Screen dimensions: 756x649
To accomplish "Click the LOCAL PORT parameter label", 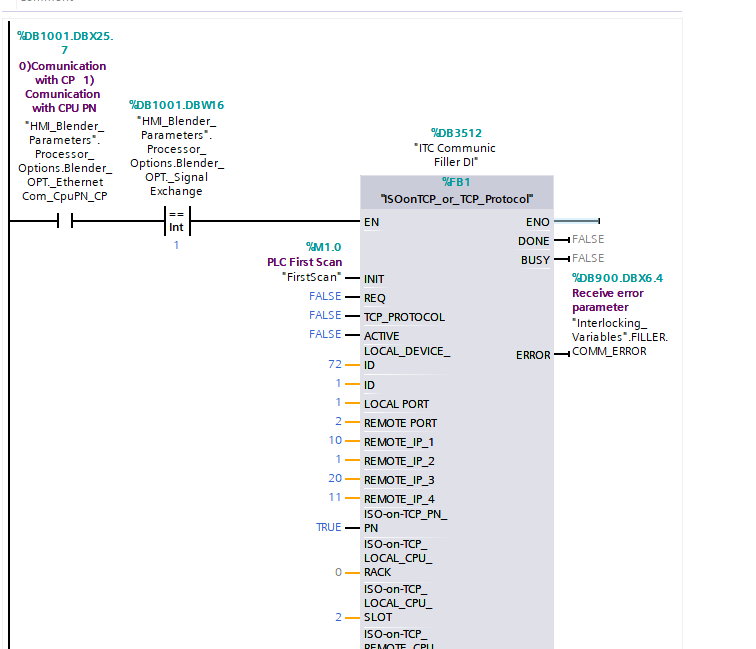I will pos(396,404).
